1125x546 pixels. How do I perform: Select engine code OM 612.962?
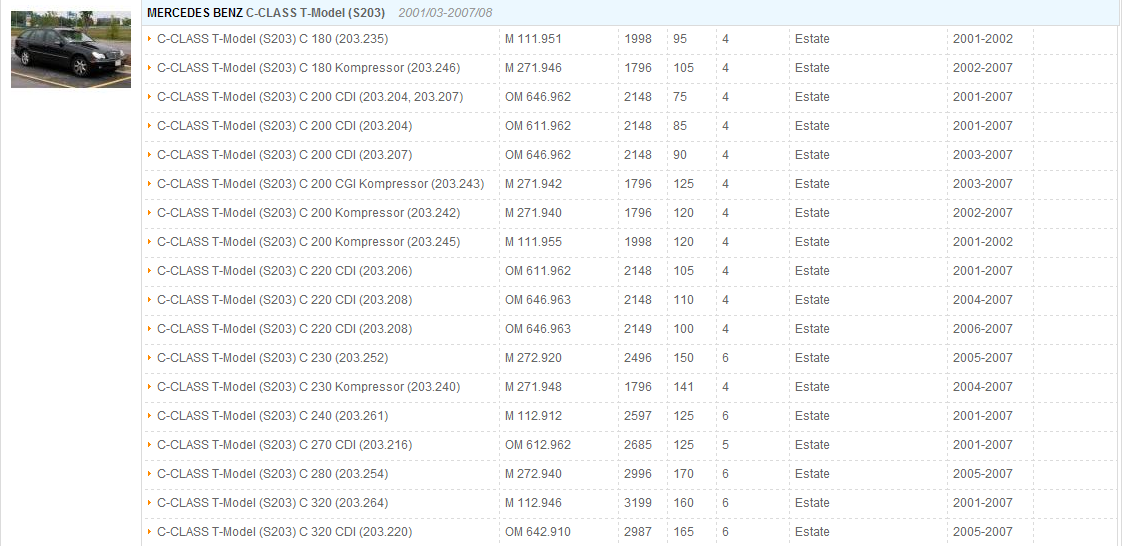coord(538,445)
